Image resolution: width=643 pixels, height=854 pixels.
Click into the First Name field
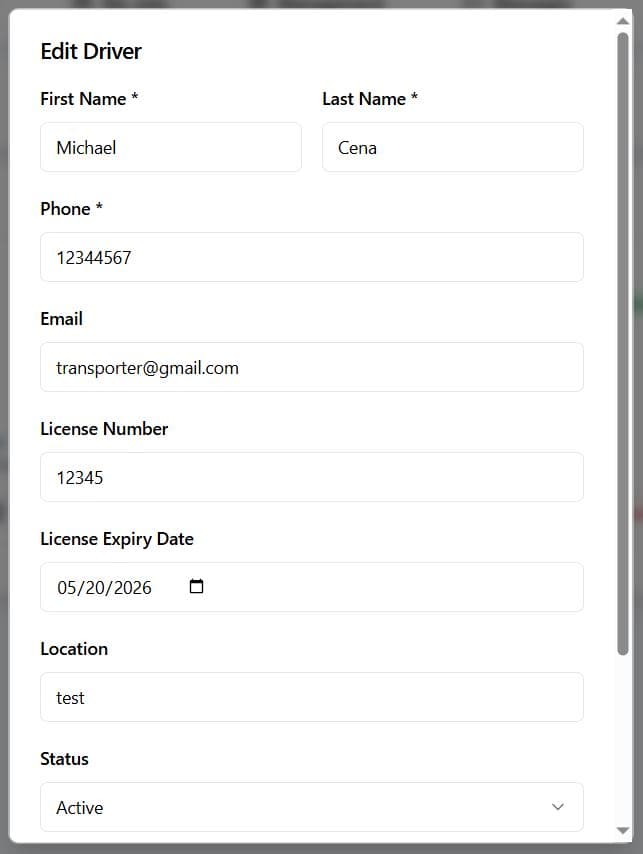[171, 147]
